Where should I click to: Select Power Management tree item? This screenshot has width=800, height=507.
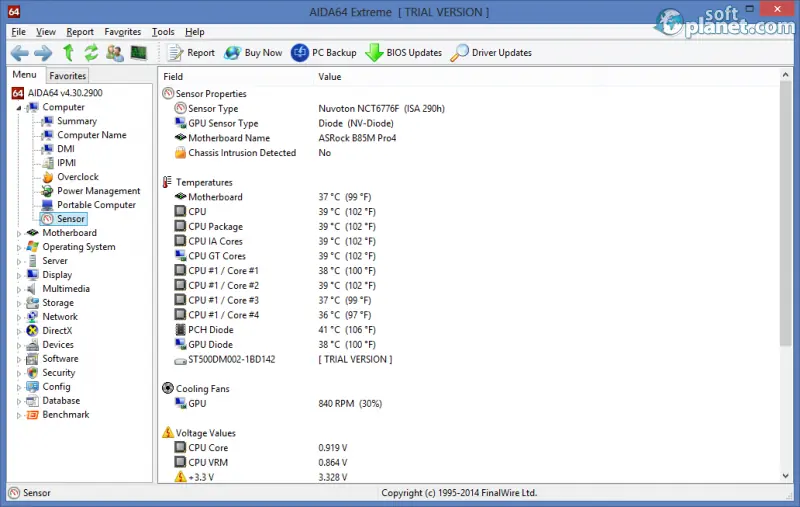coord(98,191)
